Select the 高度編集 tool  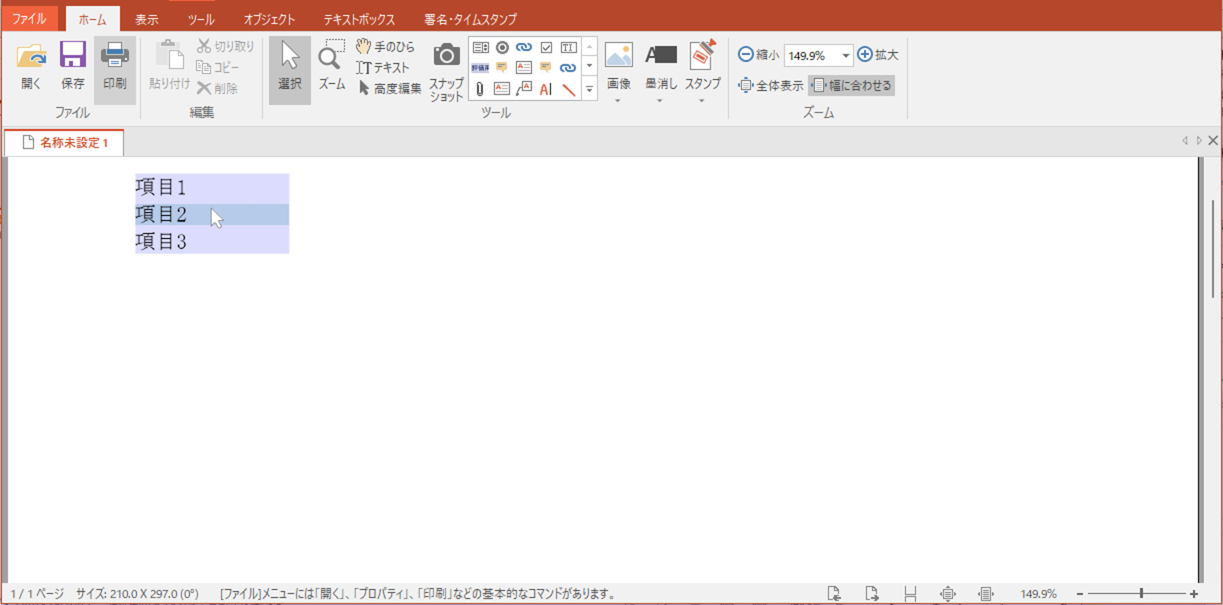[x=389, y=88]
